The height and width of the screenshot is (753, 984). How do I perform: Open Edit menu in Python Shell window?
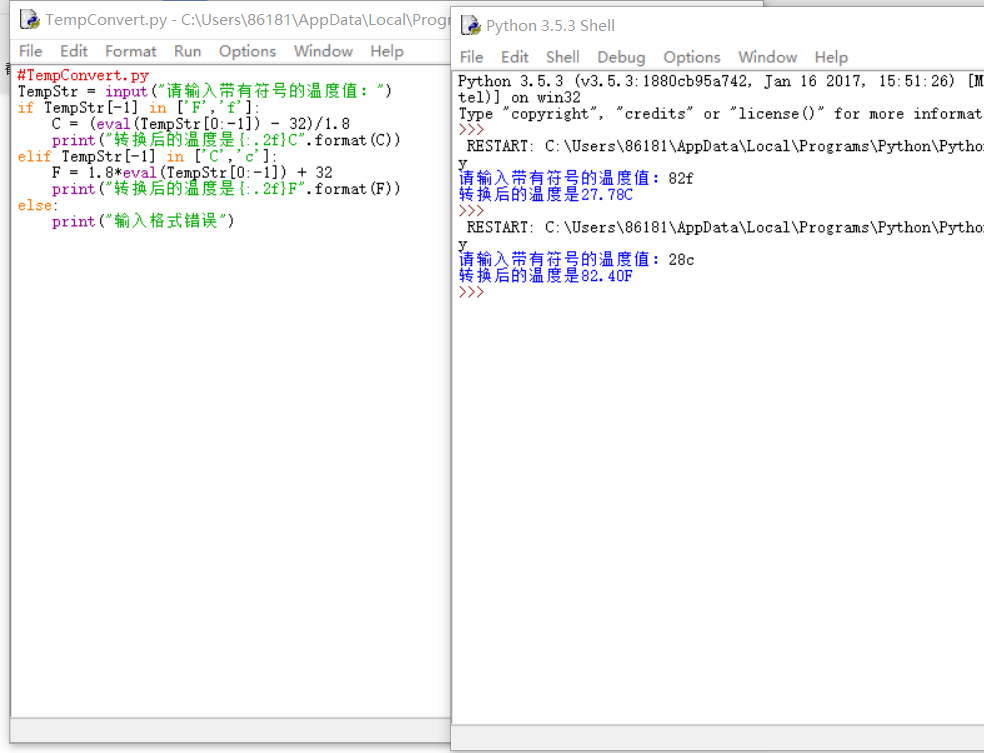515,57
